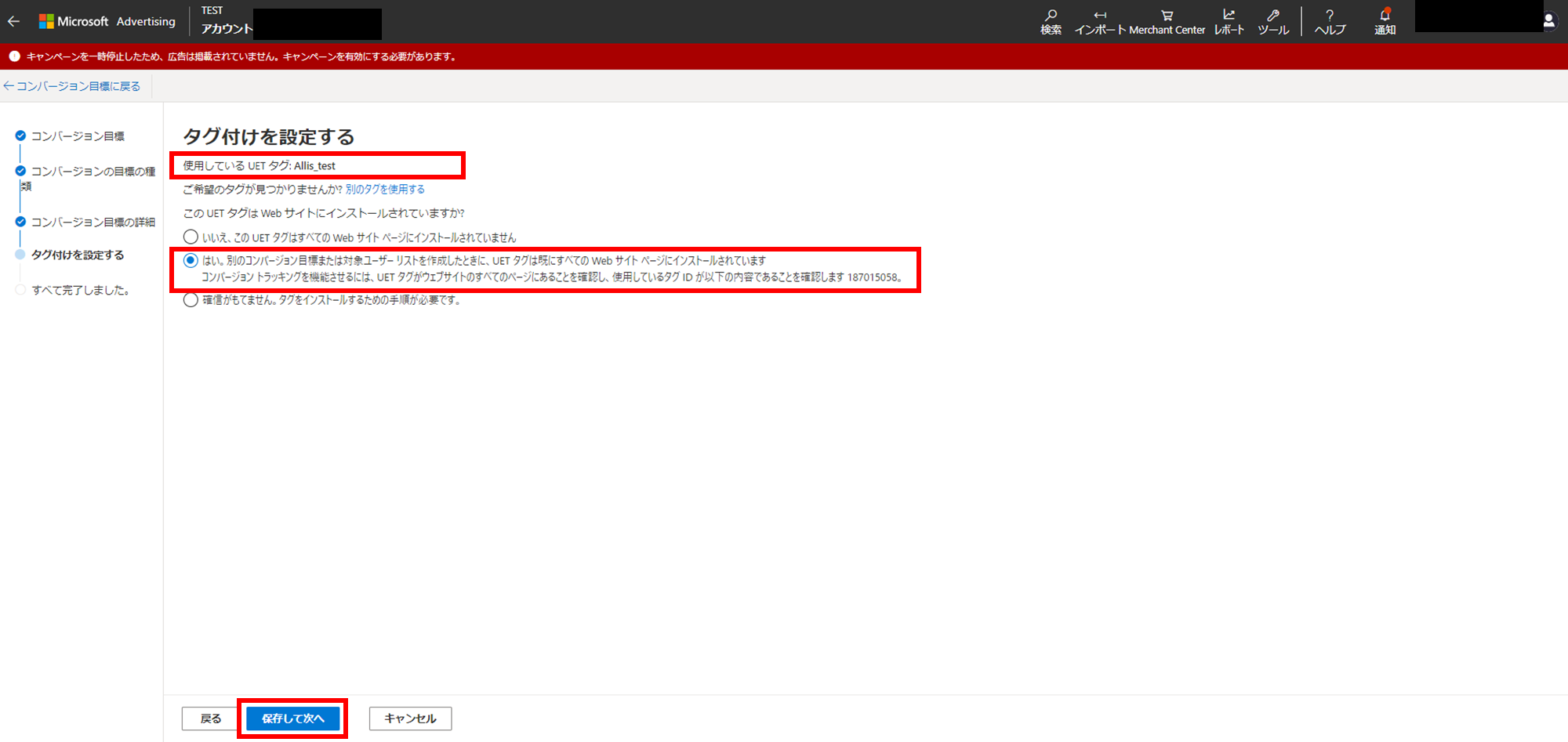The width and height of the screenshot is (1568, 742).
Task: Click the キャンセル button
Action: (x=410, y=718)
